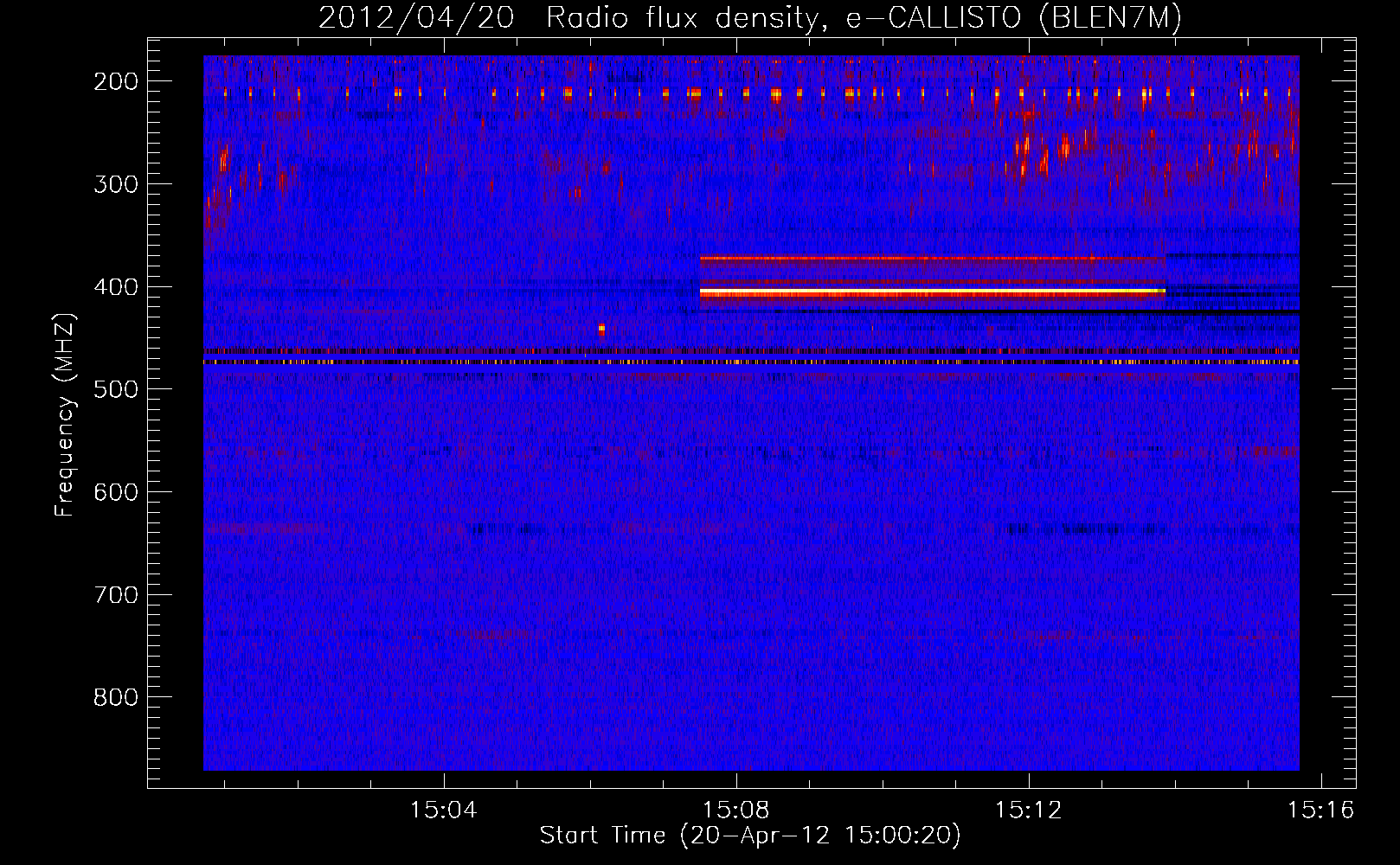This screenshot has width=1400, height=865.
Task: Click the isolated red burst spot near 440 MHz
Action: [x=601, y=329]
